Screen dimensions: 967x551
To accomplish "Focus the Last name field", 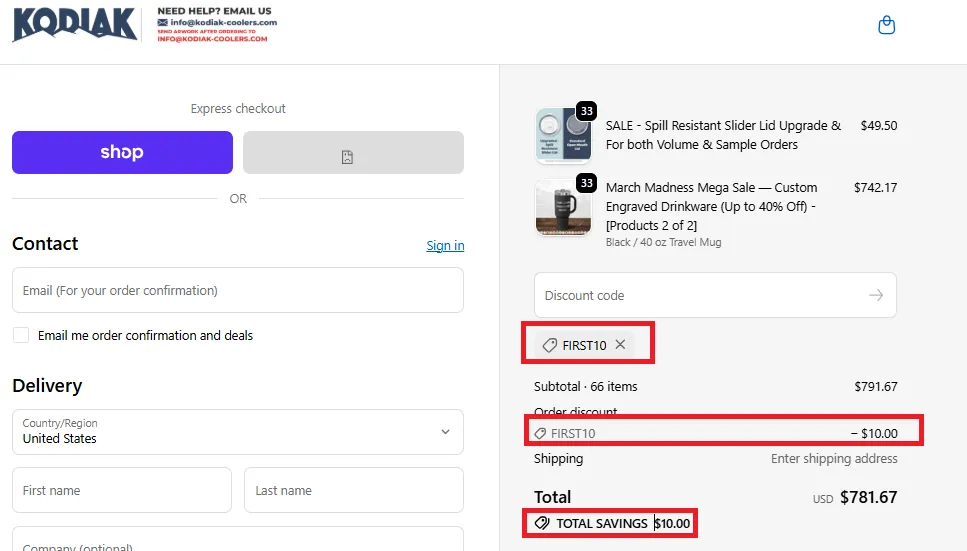I will (x=353, y=491).
